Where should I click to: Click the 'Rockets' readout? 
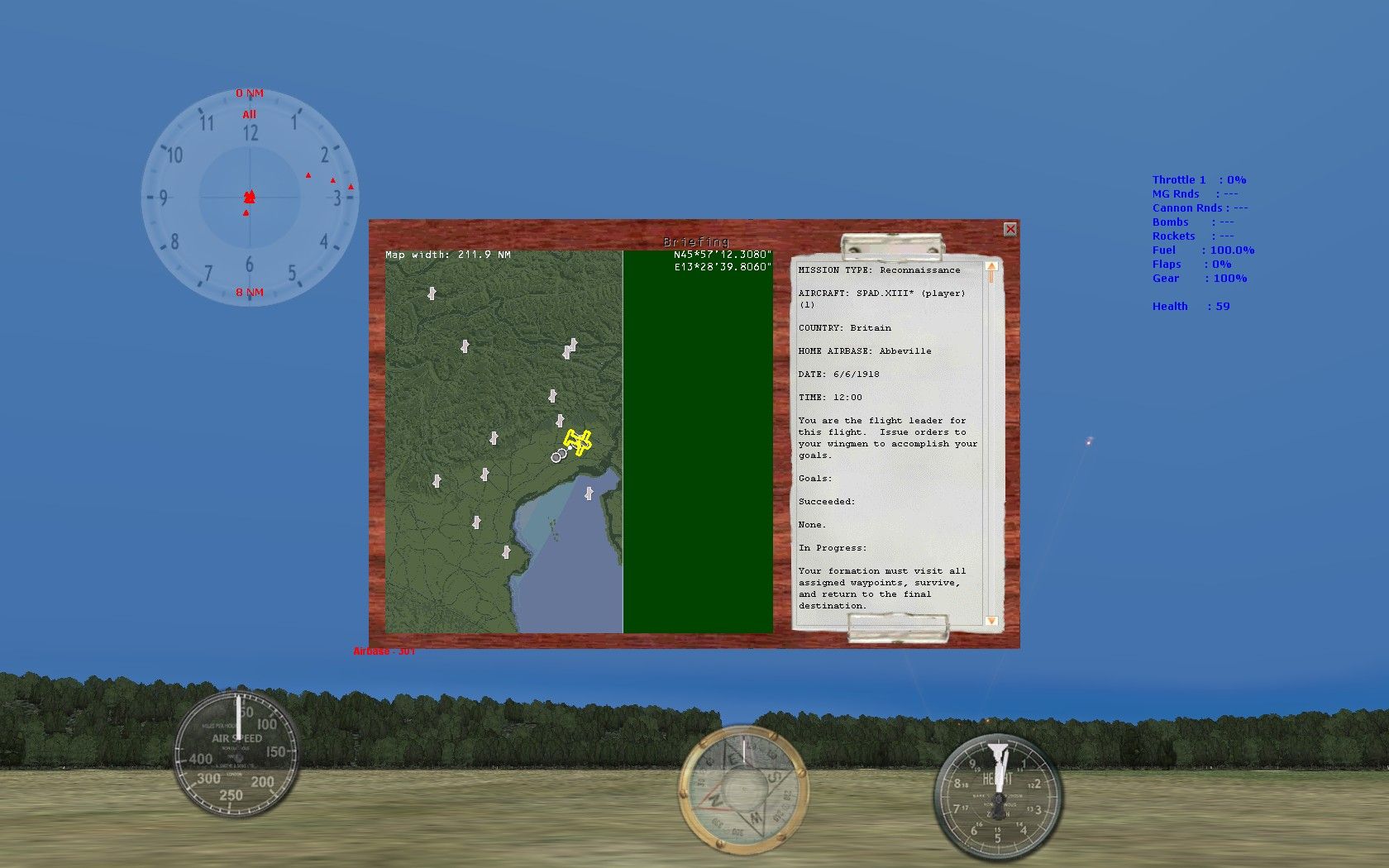1195,236
